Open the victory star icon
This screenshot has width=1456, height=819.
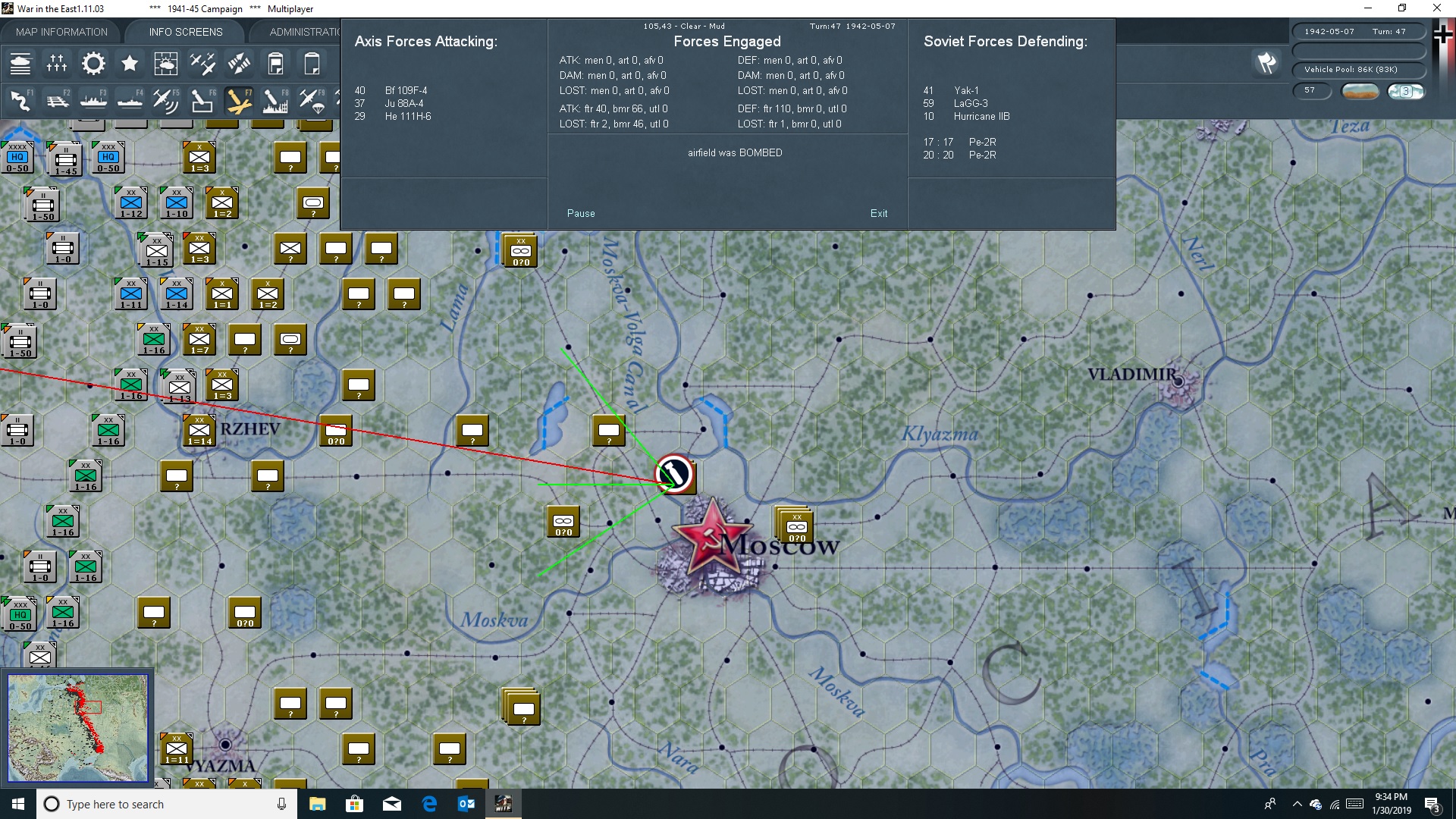tap(130, 64)
